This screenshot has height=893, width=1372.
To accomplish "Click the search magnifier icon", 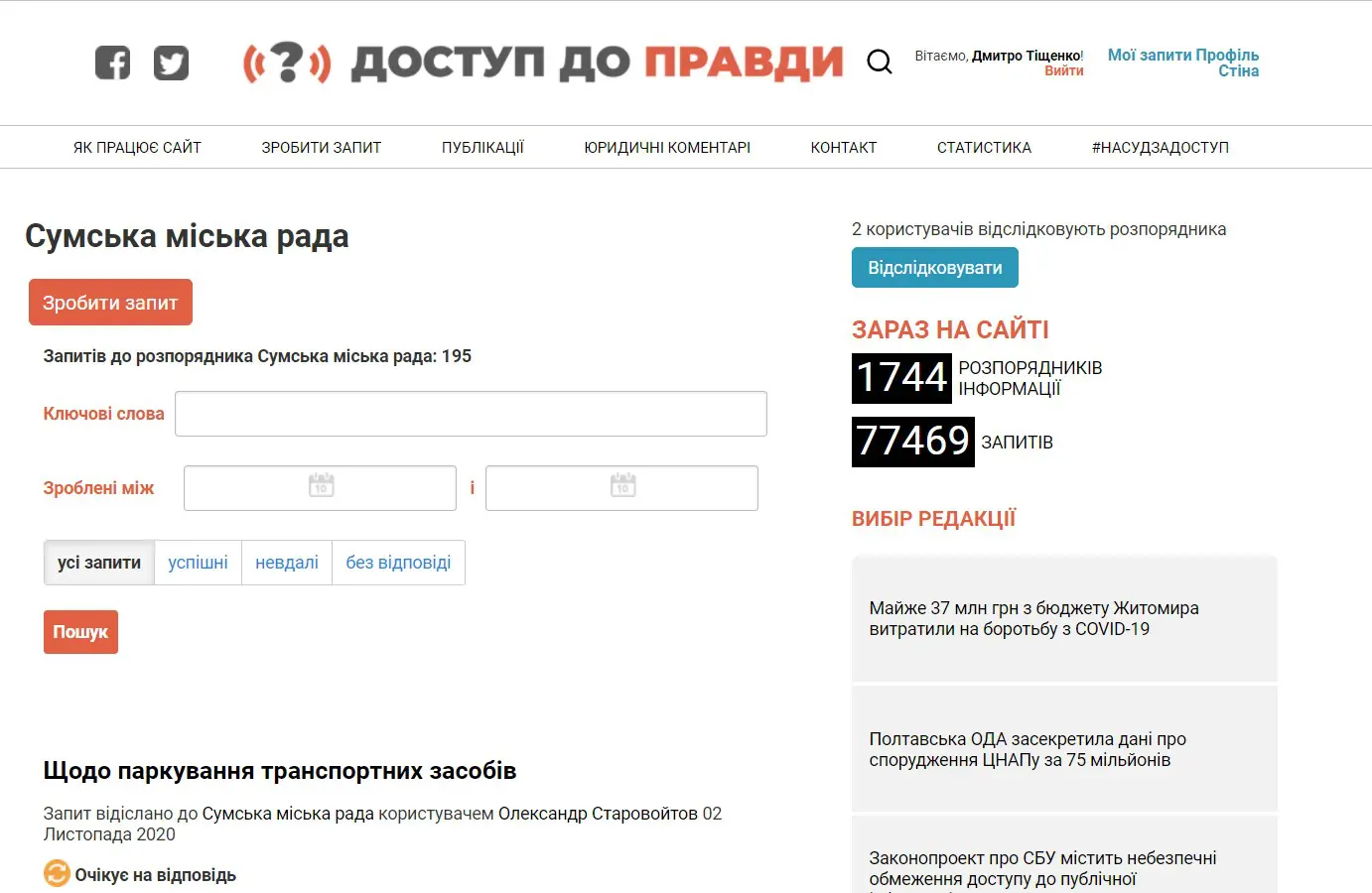I will 880,61.
